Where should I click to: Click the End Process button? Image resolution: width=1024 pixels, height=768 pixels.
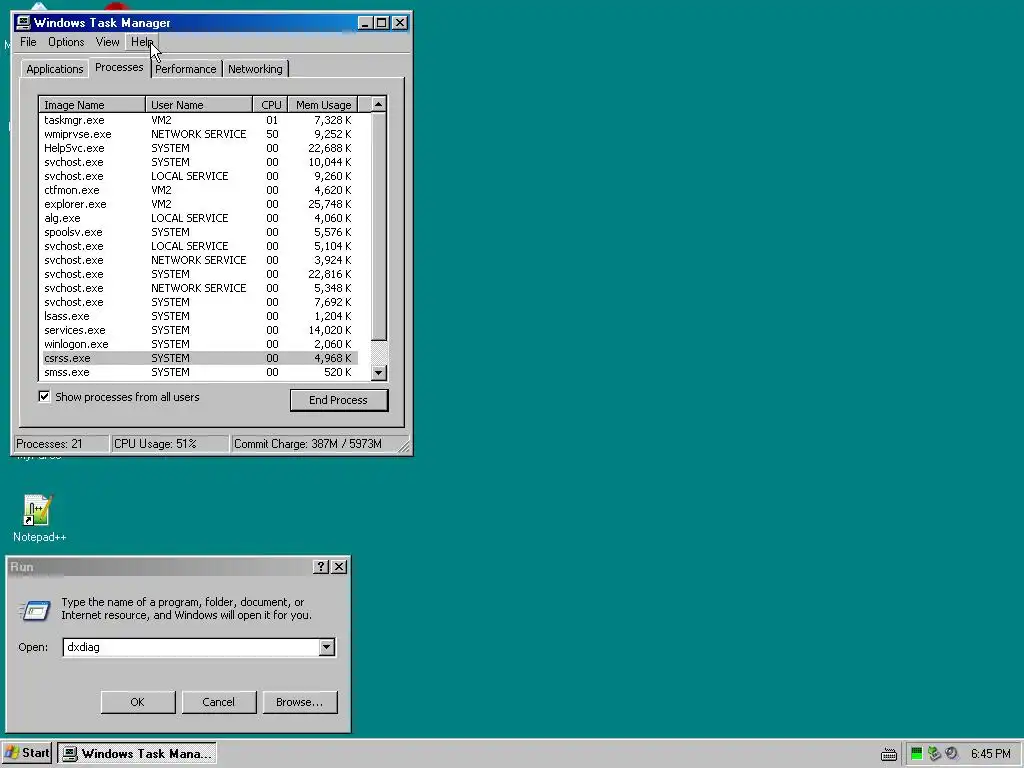coord(338,400)
